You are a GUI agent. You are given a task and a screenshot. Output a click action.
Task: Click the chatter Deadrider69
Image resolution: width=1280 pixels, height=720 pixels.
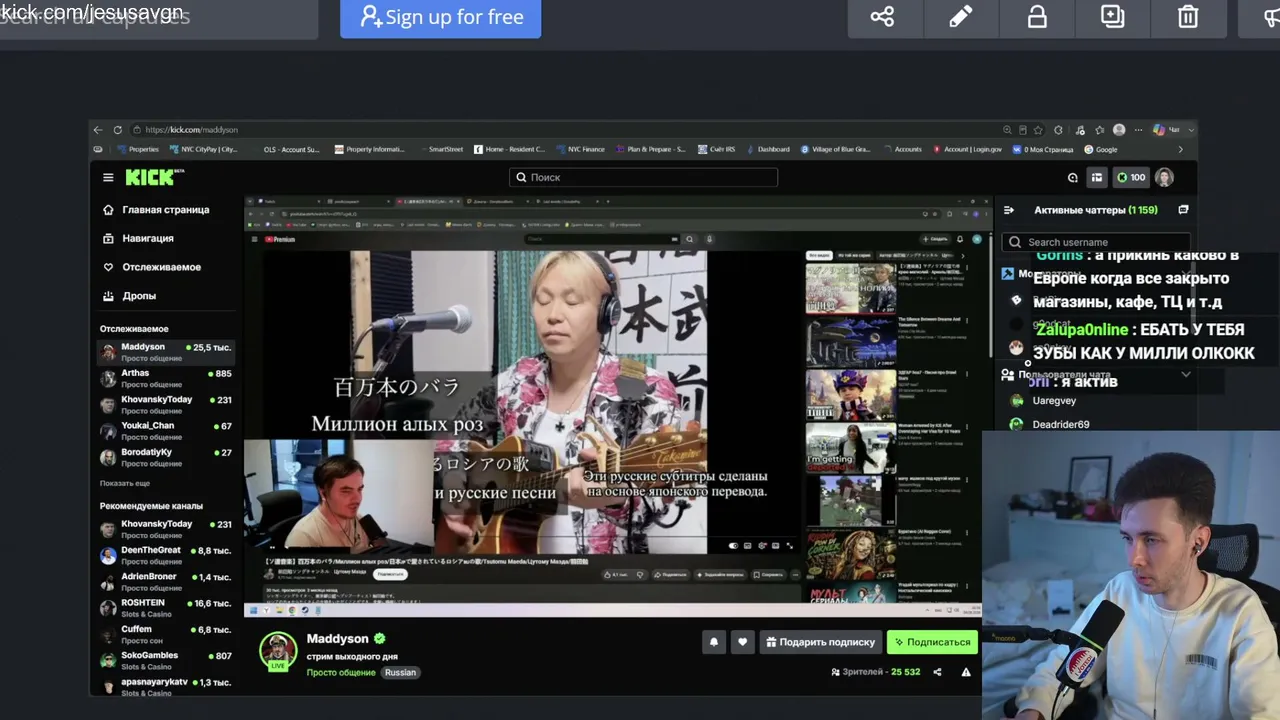click(1060, 424)
